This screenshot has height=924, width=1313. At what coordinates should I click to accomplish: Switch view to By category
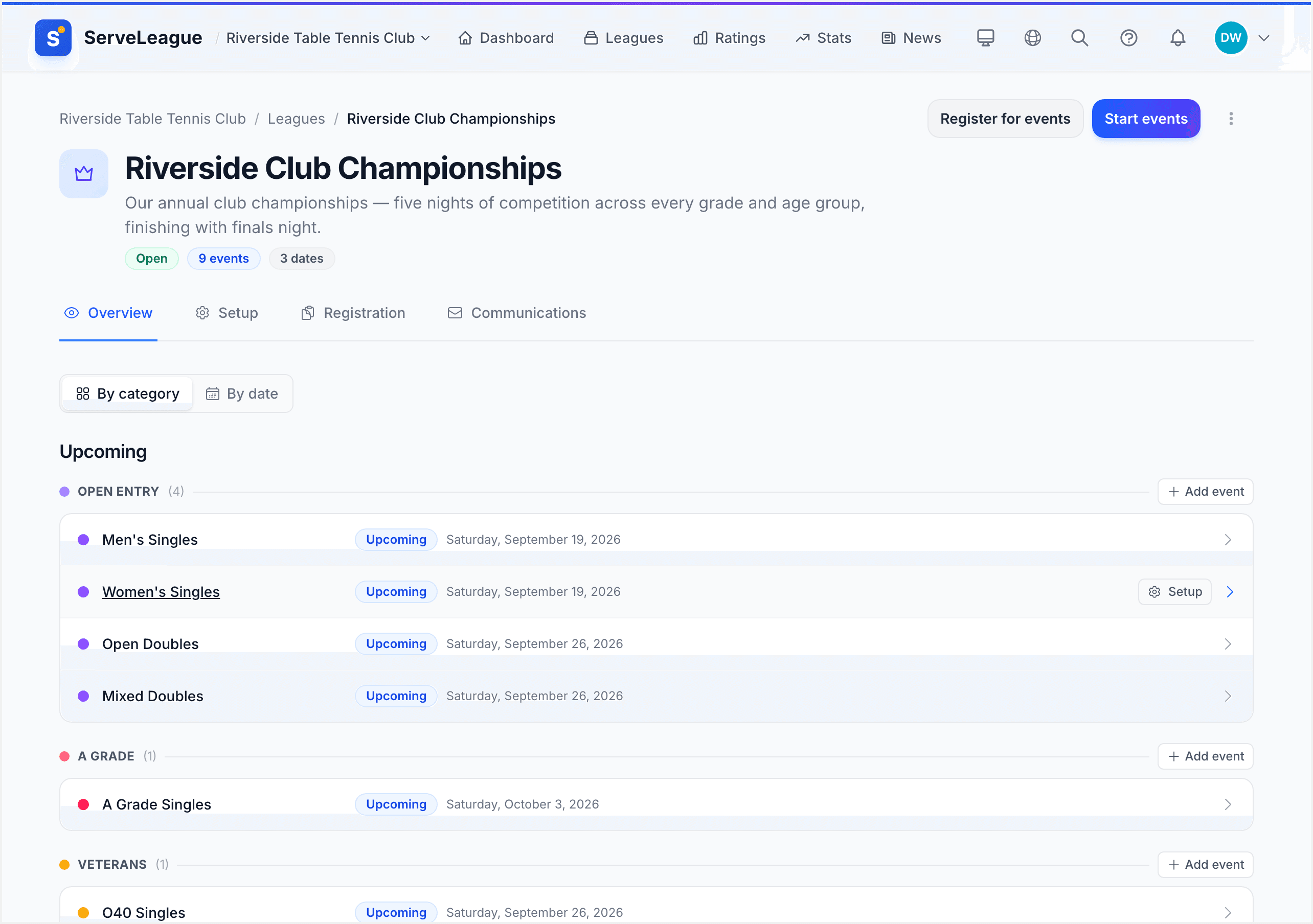127,394
